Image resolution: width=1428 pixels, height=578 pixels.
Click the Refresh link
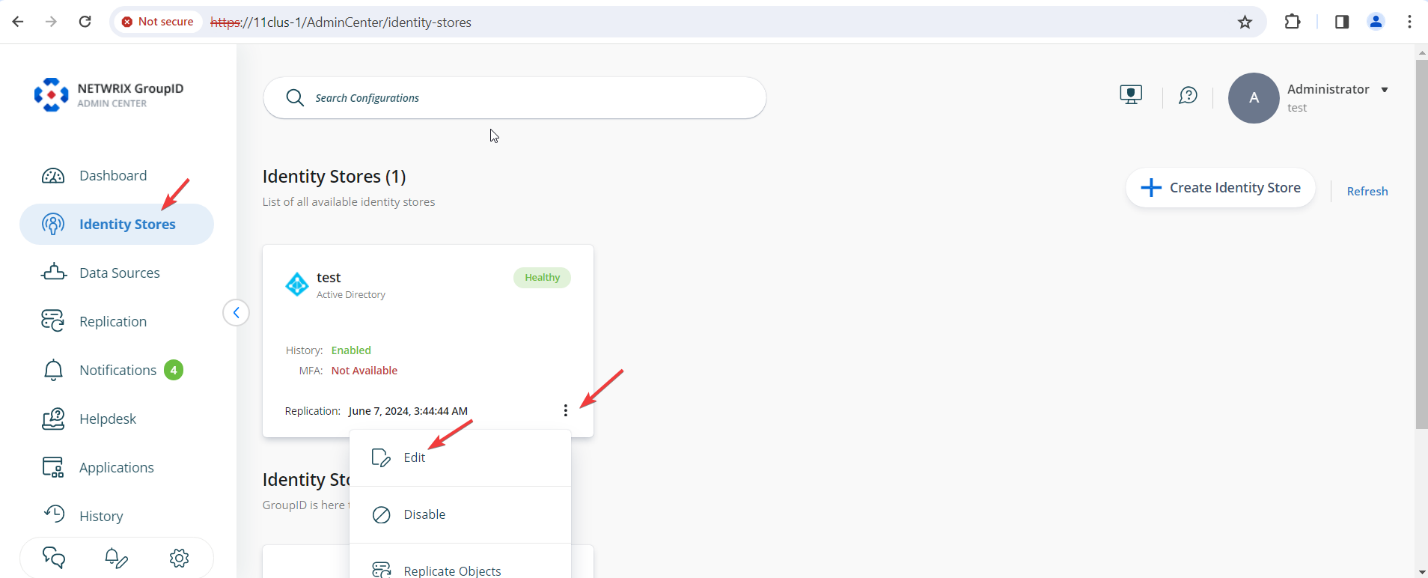[1366, 190]
